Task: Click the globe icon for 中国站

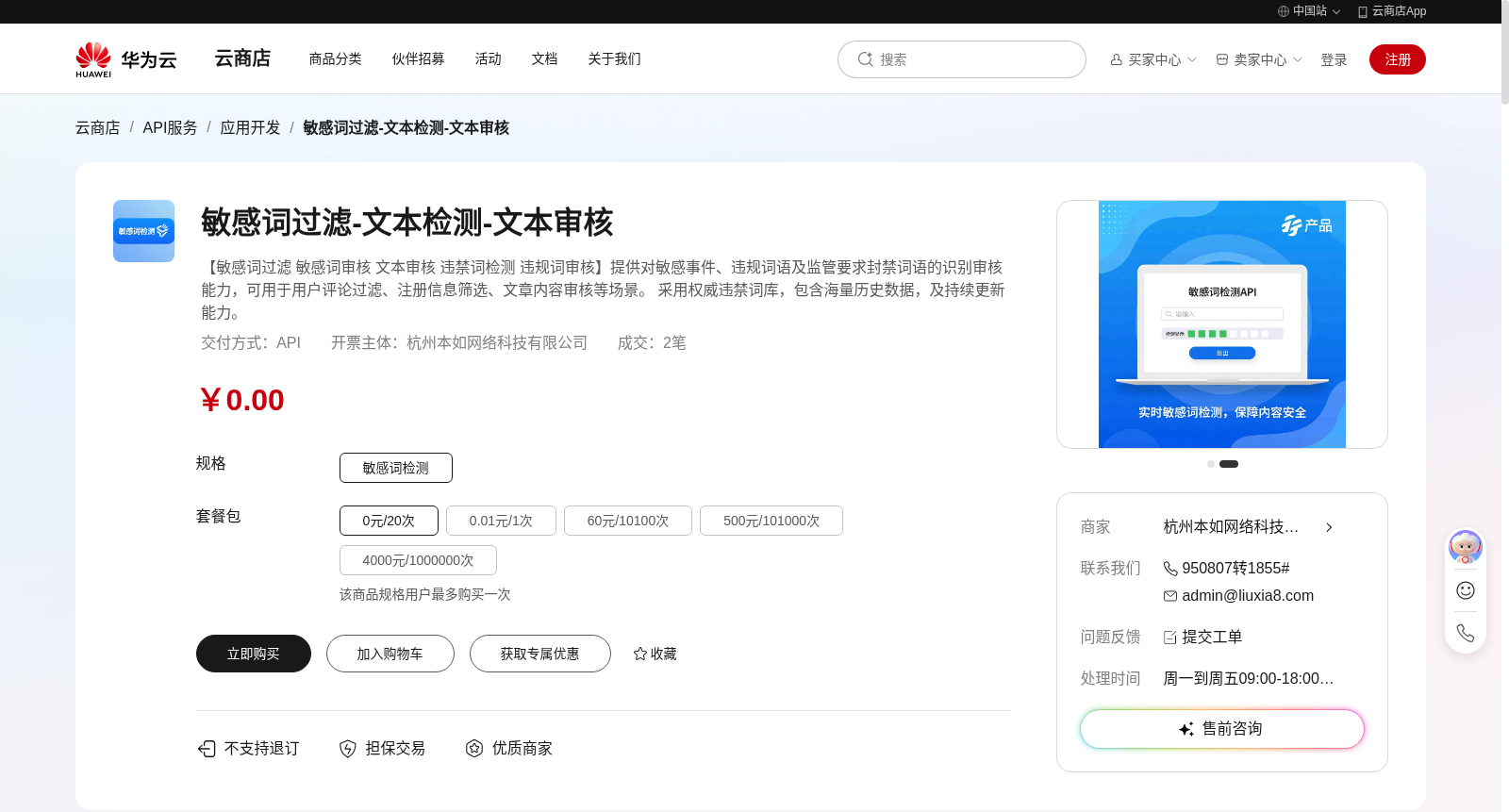Action: point(1284,11)
